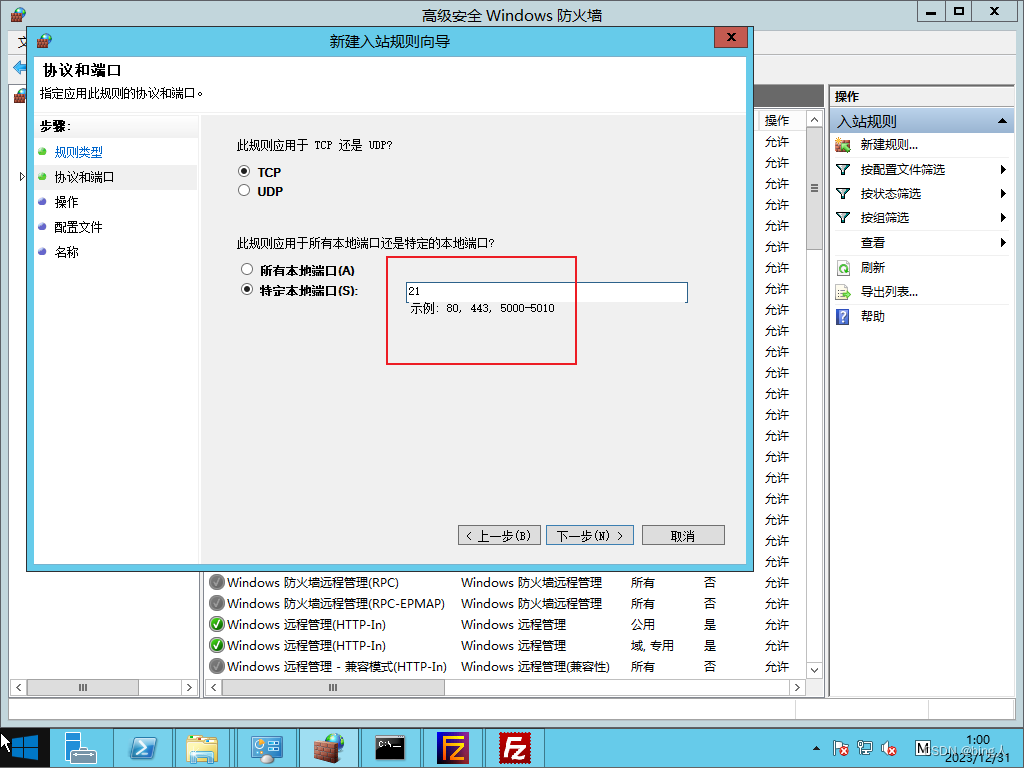Image resolution: width=1024 pixels, height=768 pixels.
Task: Click rules list horizontal scrollbar thumb
Action: tap(333, 687)
